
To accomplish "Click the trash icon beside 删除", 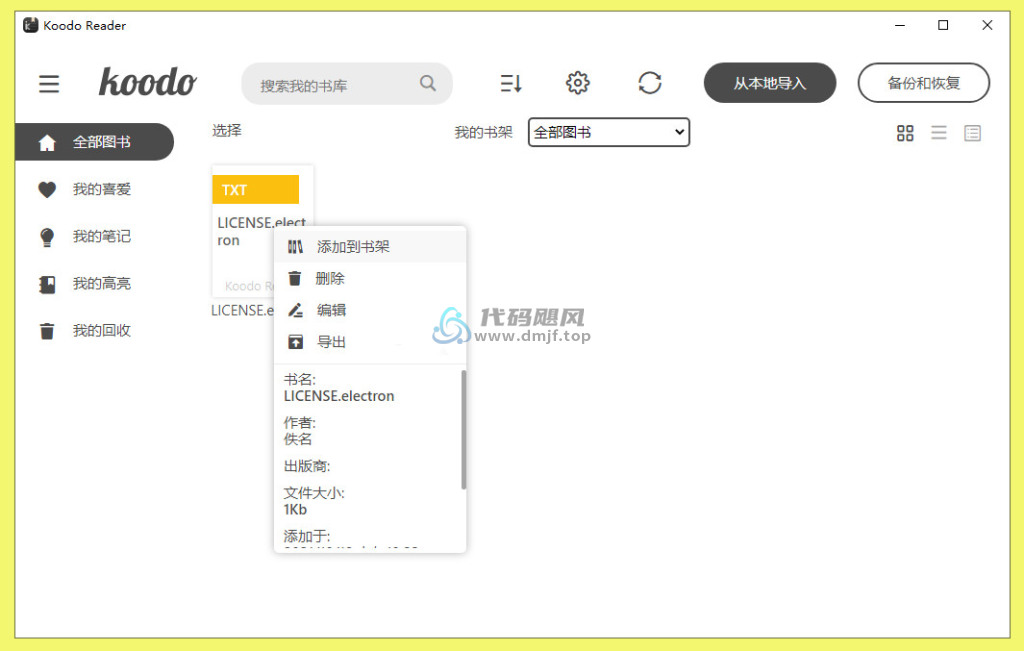I will pos(295,279).
